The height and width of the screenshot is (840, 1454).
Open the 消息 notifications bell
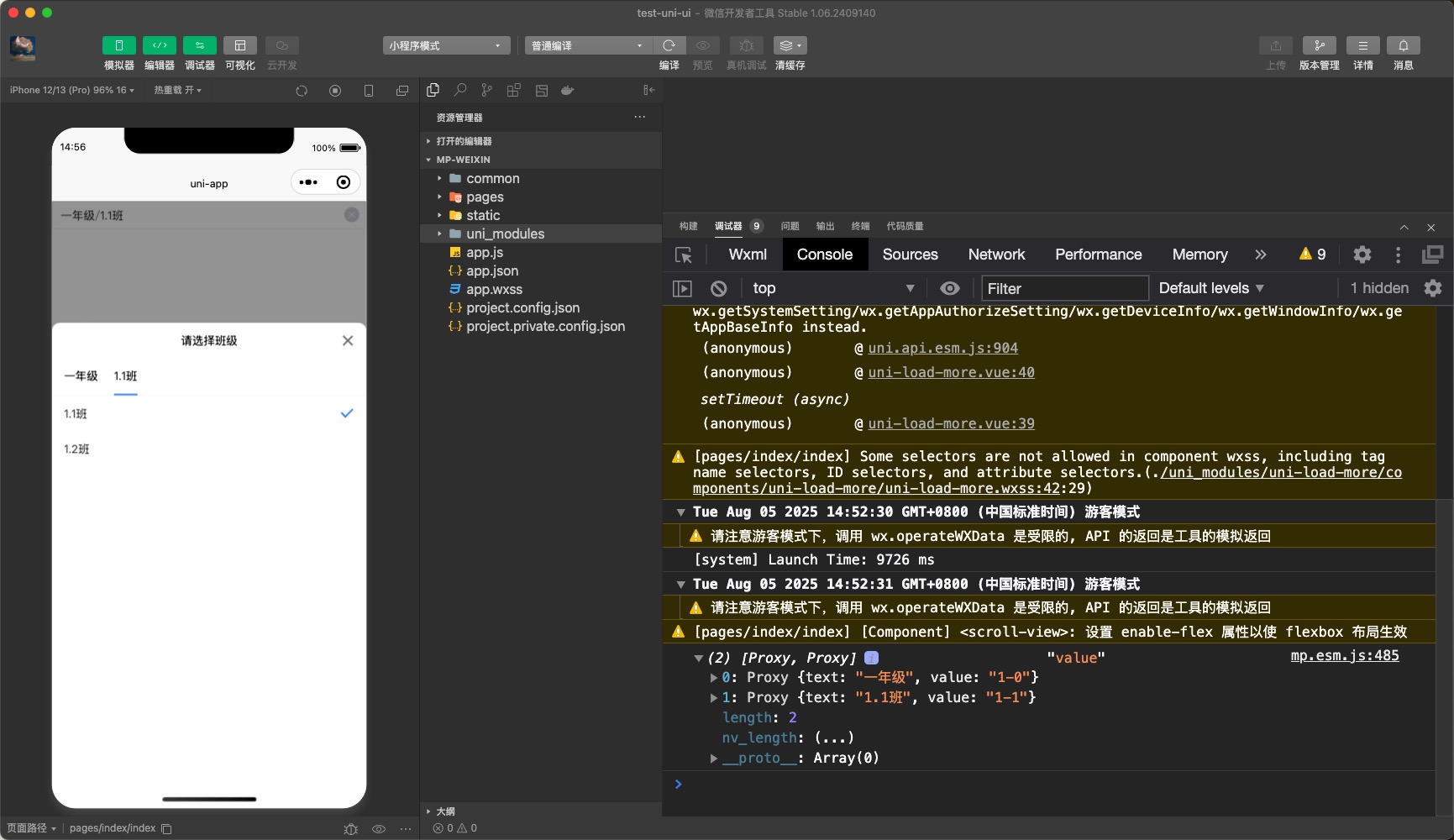click(1403, 45)
